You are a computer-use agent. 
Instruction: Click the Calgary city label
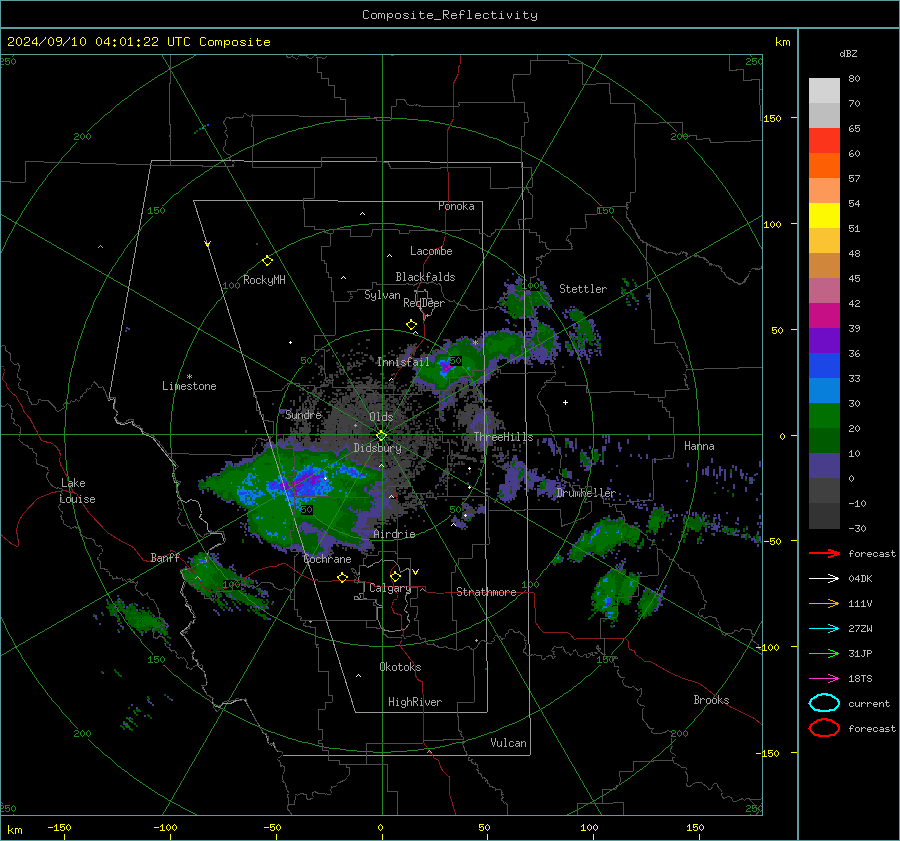(x=390, y=588)
